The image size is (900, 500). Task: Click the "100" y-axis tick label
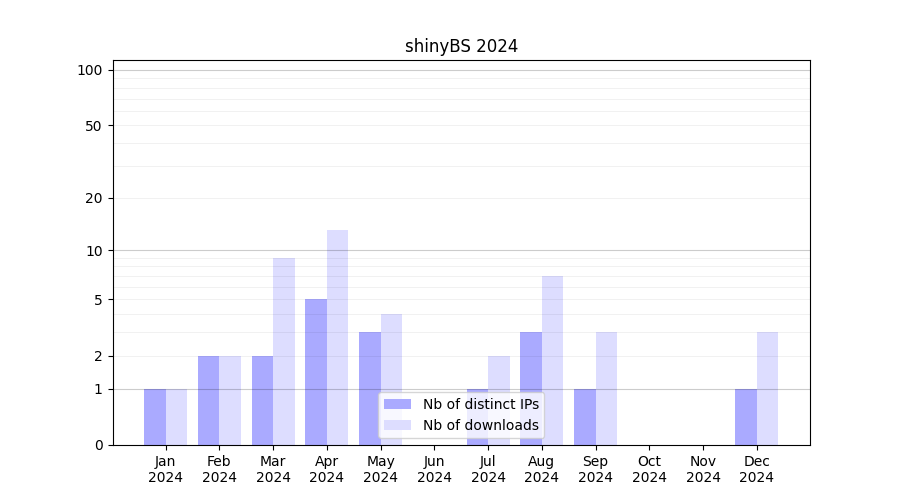tap(90, 70)
